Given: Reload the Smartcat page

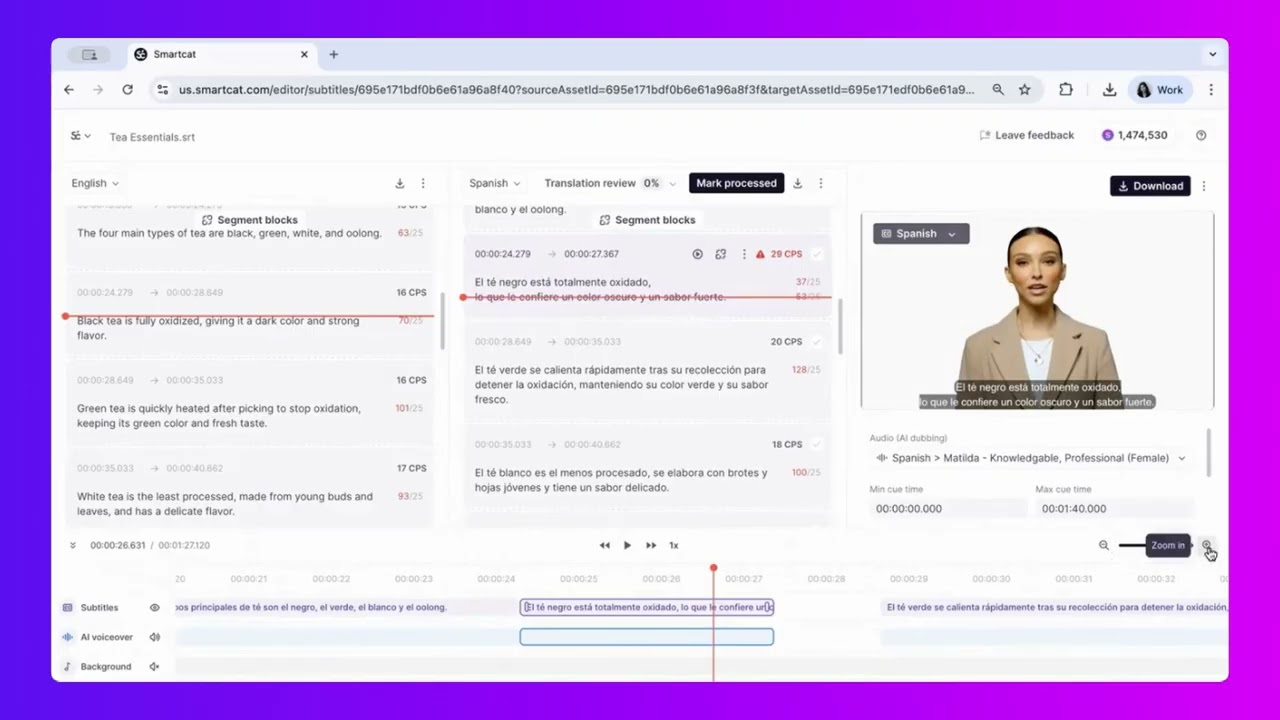Looking at the screenshot, I should click(x=127, y=90).
